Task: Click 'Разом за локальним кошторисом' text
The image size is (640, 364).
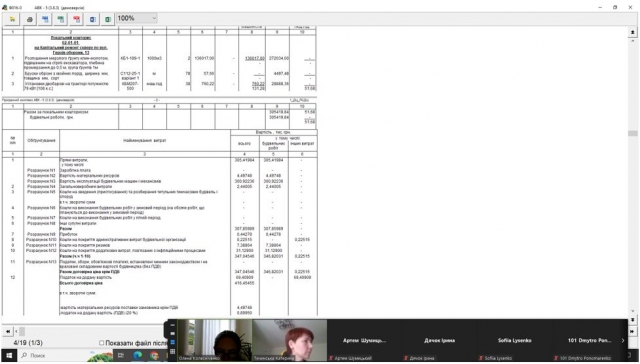Action: pos(56,112)
